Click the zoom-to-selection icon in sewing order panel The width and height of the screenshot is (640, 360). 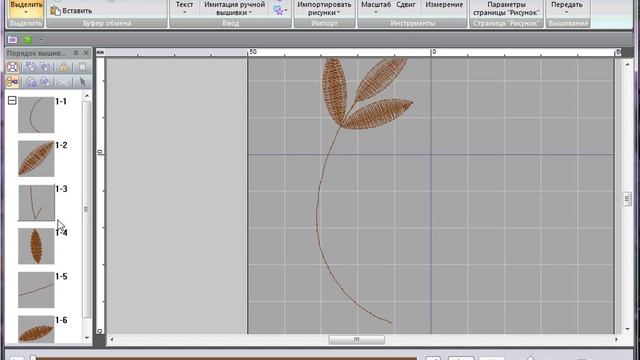pos(13,67)
